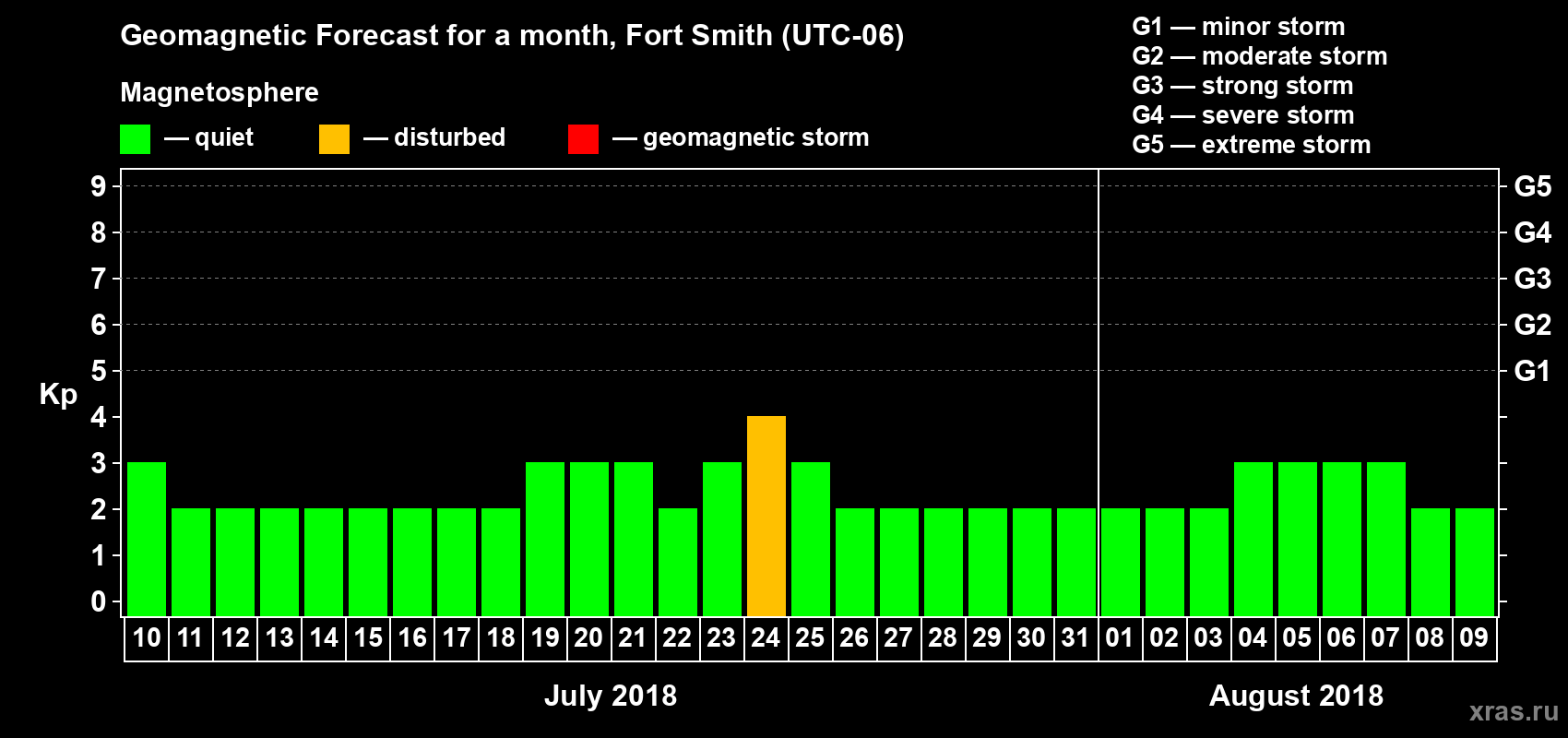1568x738 pixels.
Task: Select the green bar for July 19
Action: (x=545, y=539)
